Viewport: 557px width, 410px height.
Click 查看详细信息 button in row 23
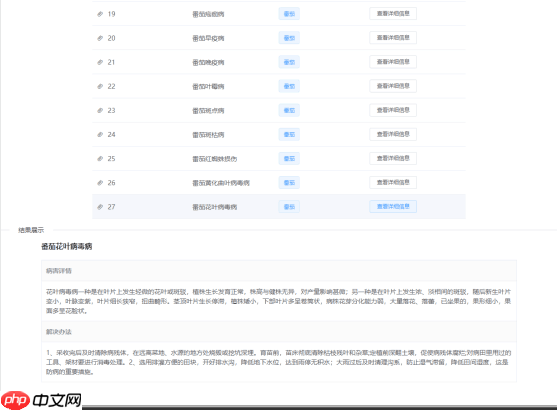point(393,110)
